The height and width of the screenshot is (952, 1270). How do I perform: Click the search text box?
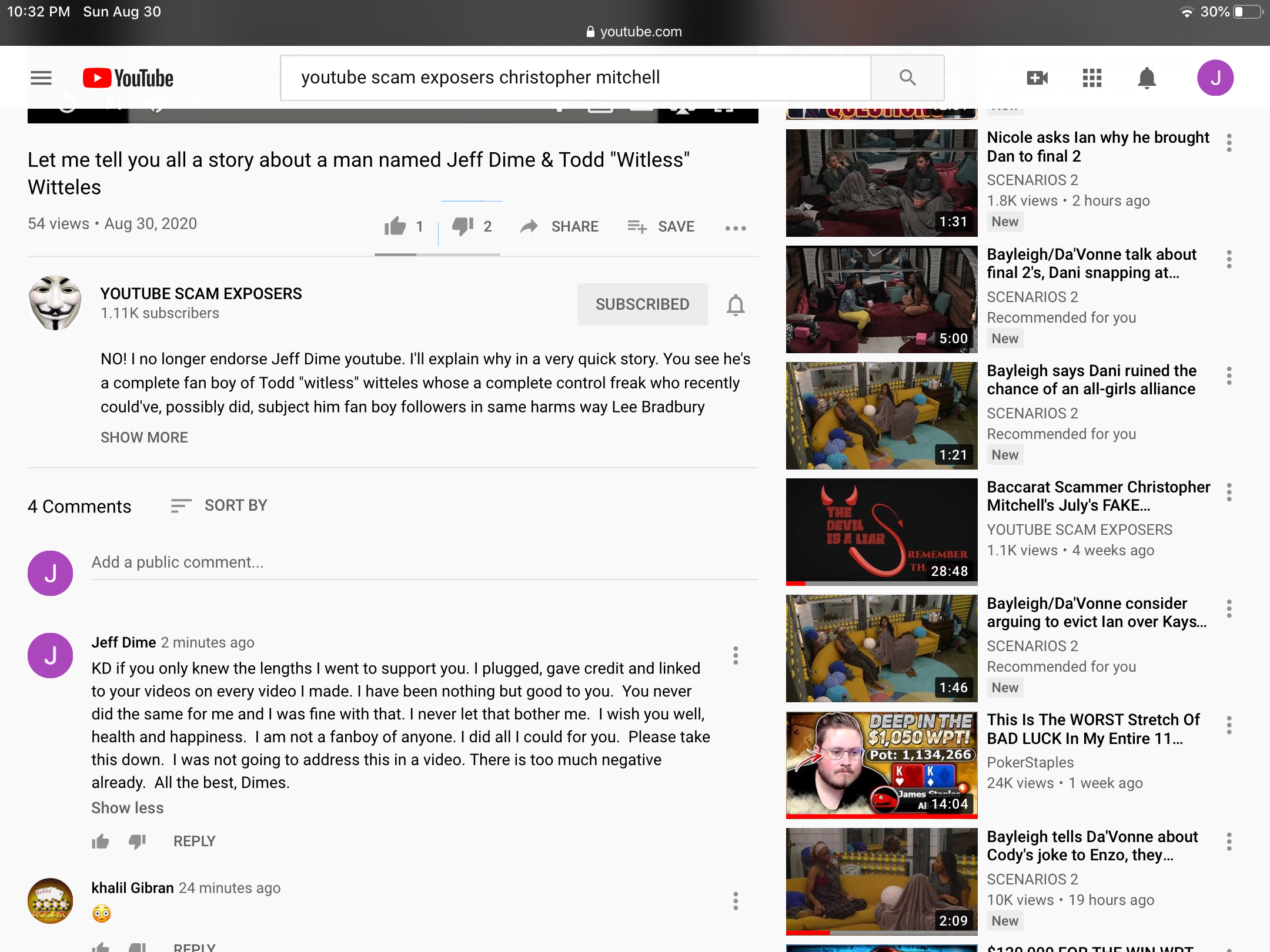coord(576,78)
